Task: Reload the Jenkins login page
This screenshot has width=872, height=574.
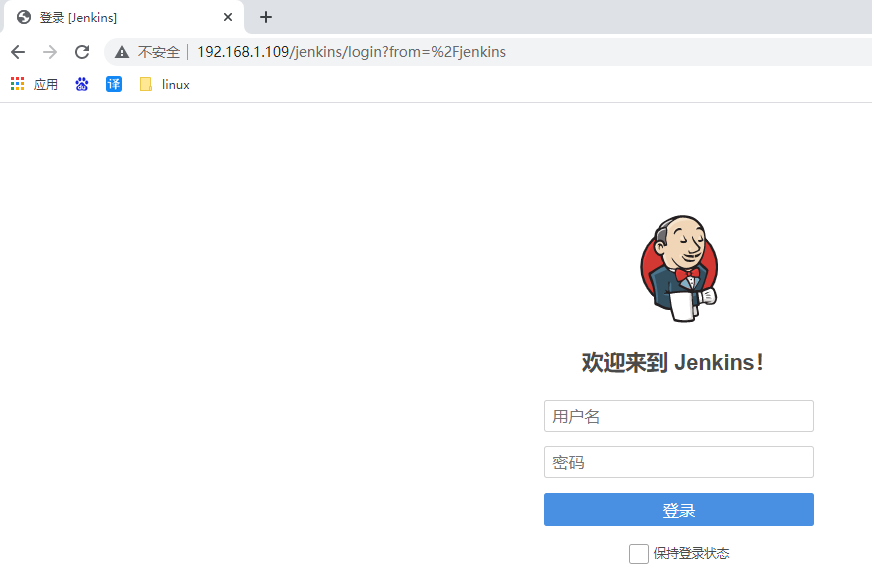Action: coord(82,52)
